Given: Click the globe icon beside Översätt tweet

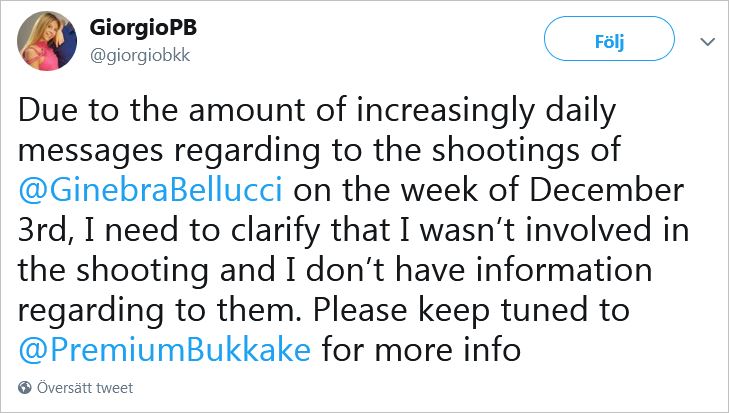Looking at the screenshot, I should coord(26,388).
